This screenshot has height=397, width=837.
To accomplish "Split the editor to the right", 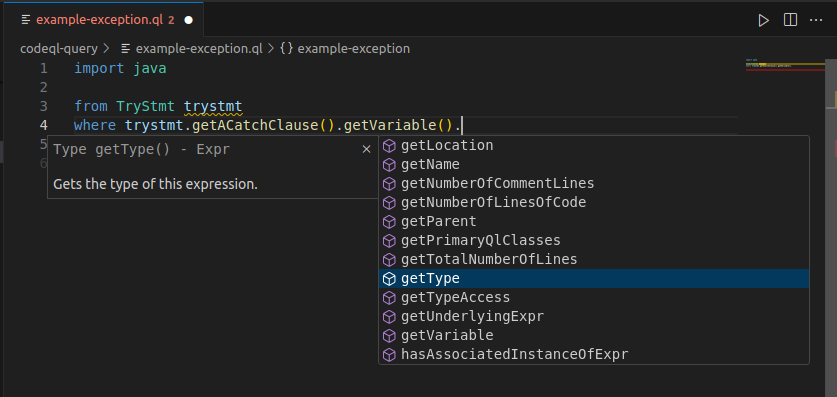I will [790, 20].
